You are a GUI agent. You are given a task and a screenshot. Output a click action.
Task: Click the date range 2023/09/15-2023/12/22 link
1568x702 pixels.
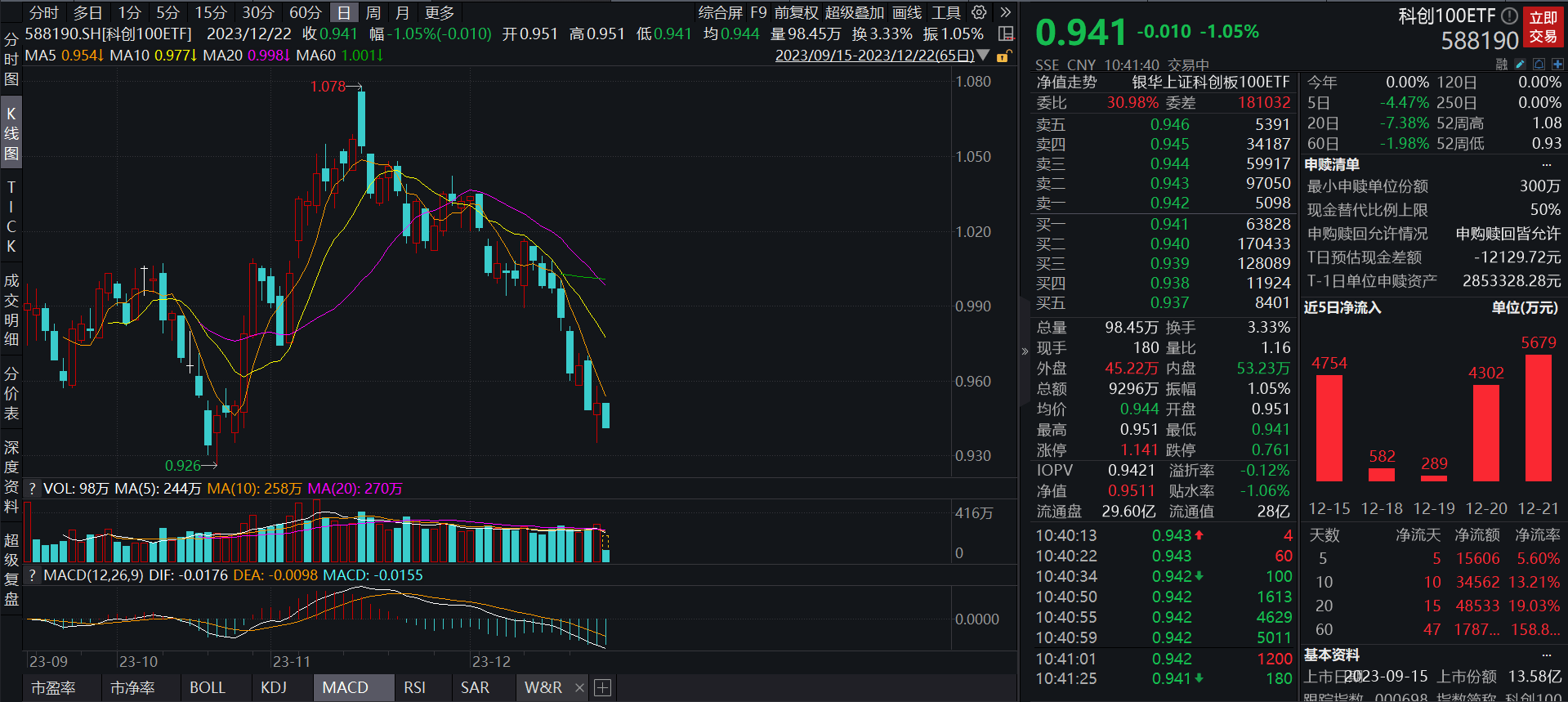tap(874, 56)
